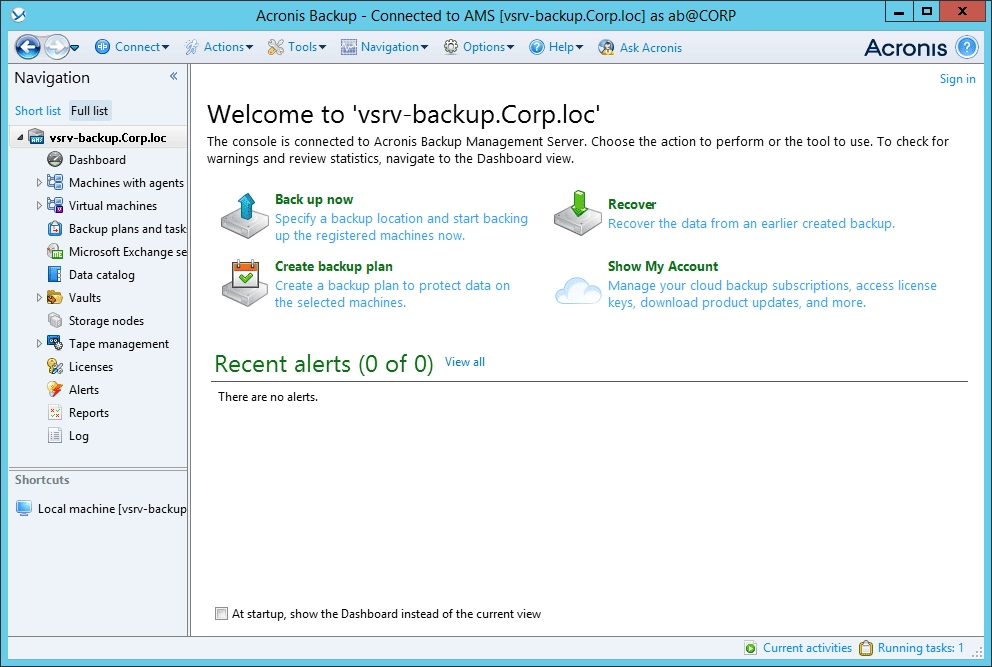Click the Machines with agents icon
992x667 pixels.
coord(55,182)
